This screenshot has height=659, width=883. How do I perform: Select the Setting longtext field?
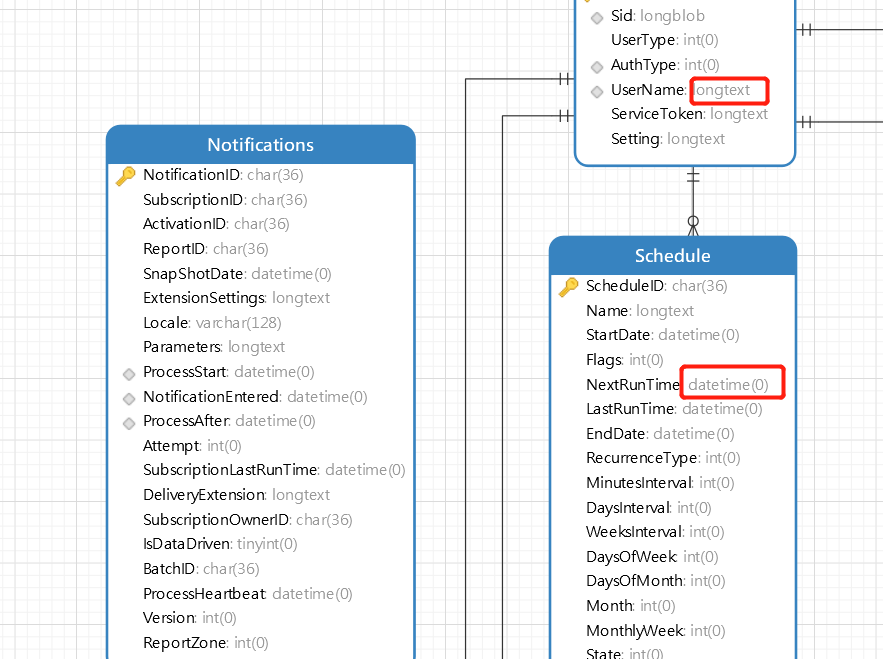[x=668, y=139]
